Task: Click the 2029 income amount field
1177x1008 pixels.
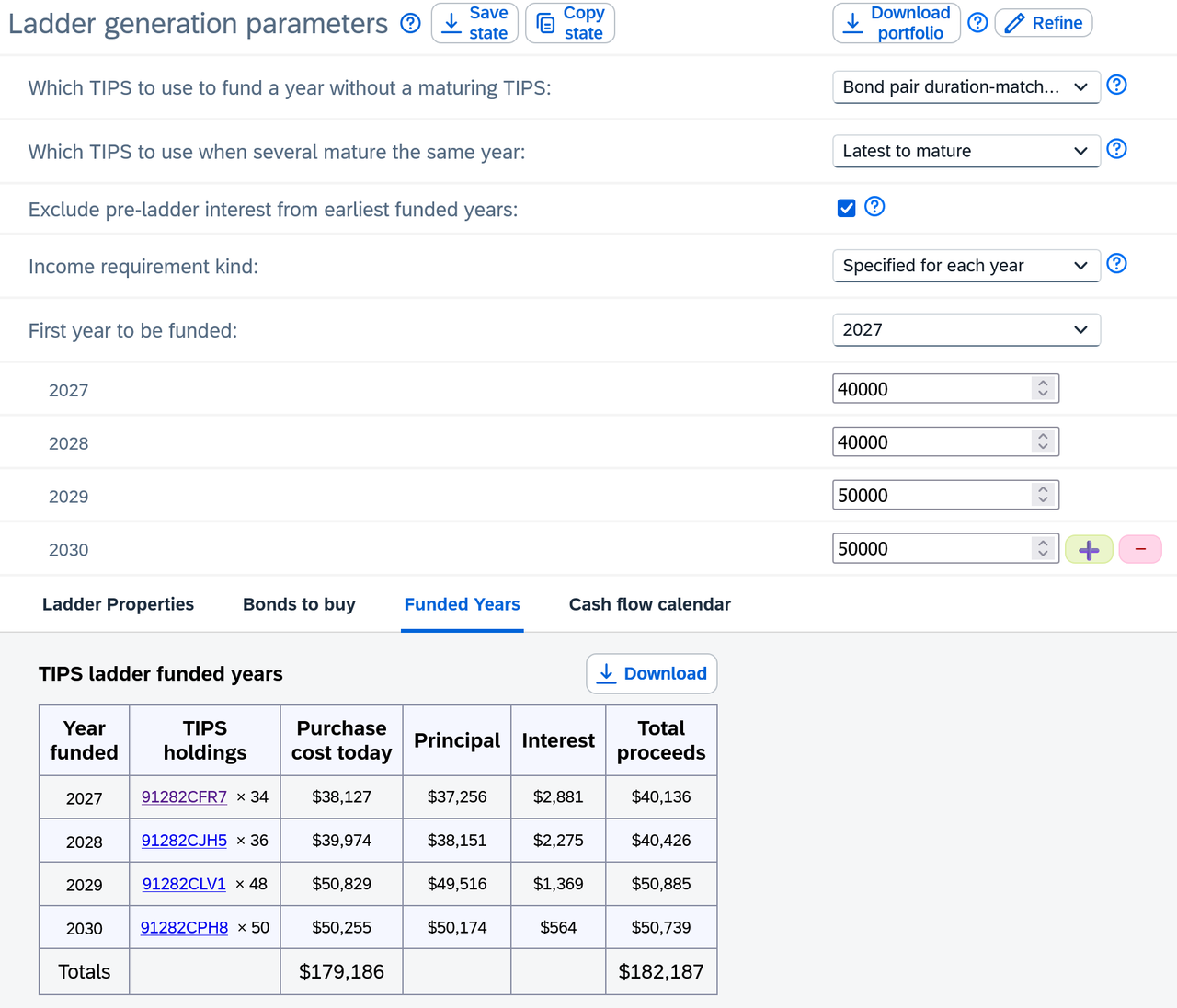Action: pos(932,496)
